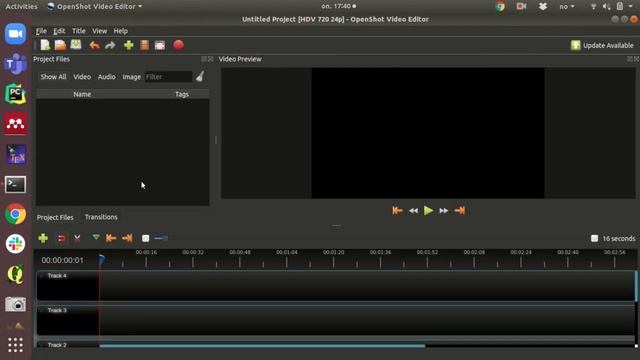Launch PyCharm from the dock
640x360 pixels.
[x=16, y=94]
